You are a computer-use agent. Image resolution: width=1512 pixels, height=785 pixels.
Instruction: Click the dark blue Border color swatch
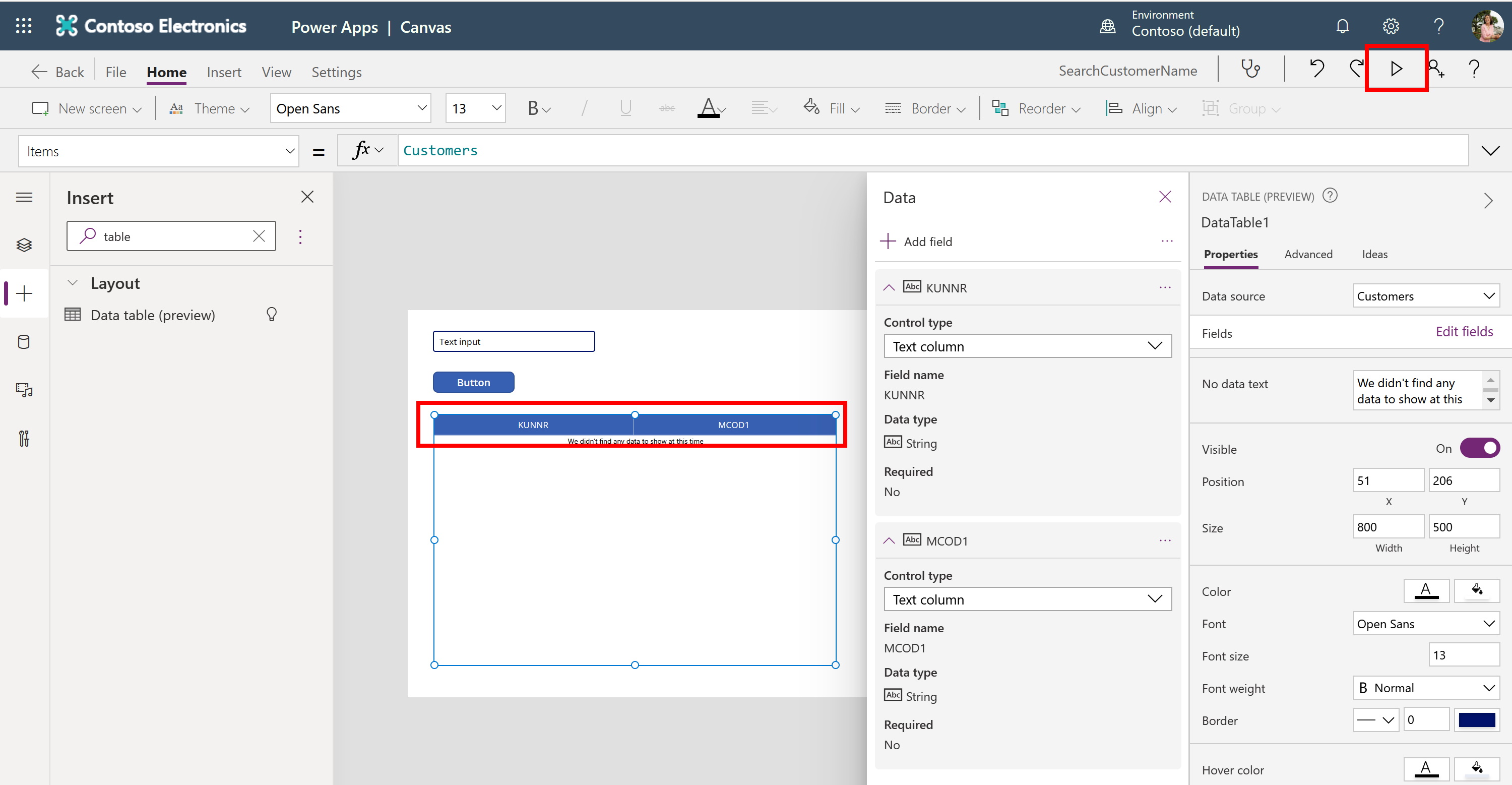coord(1476,720)
